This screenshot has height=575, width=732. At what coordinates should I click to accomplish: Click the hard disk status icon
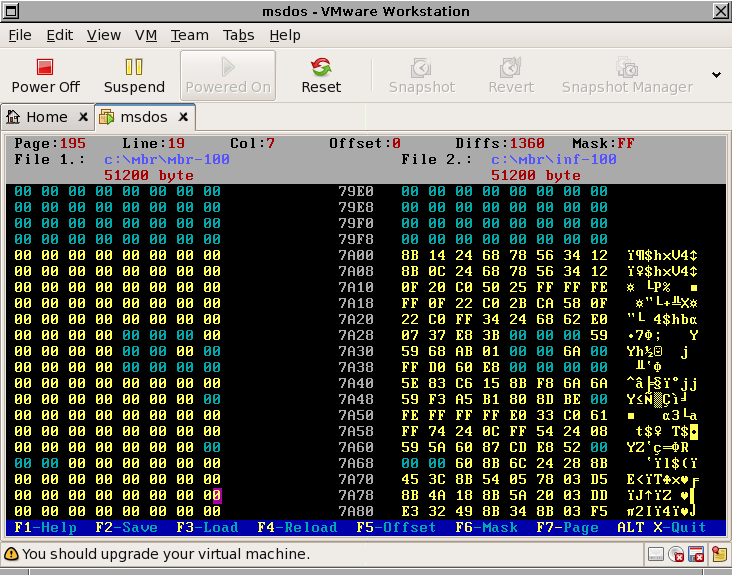(656, 554)
